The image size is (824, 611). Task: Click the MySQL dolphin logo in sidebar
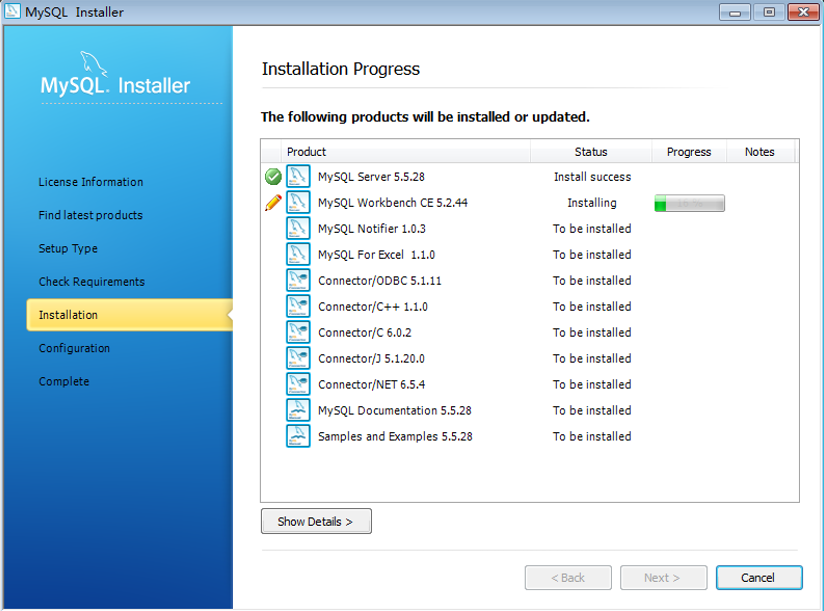pyautogui.click(x=93, y=64)
